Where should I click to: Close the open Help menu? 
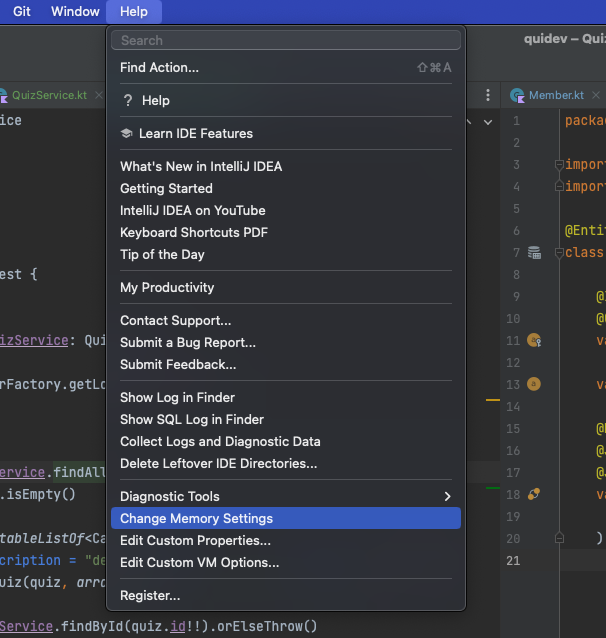coord(134,11)
